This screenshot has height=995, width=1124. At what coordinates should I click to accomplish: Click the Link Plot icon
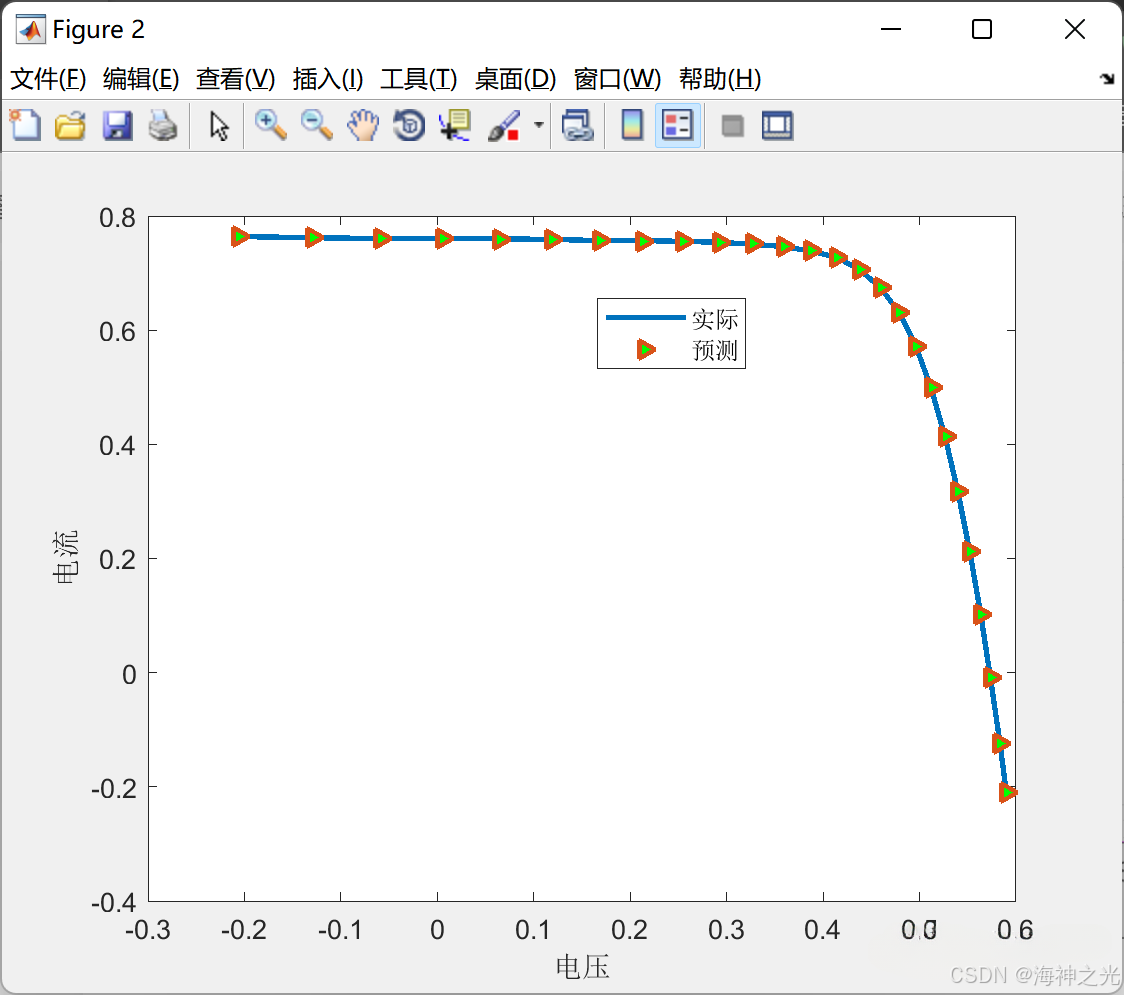click(x=577, y=125)
